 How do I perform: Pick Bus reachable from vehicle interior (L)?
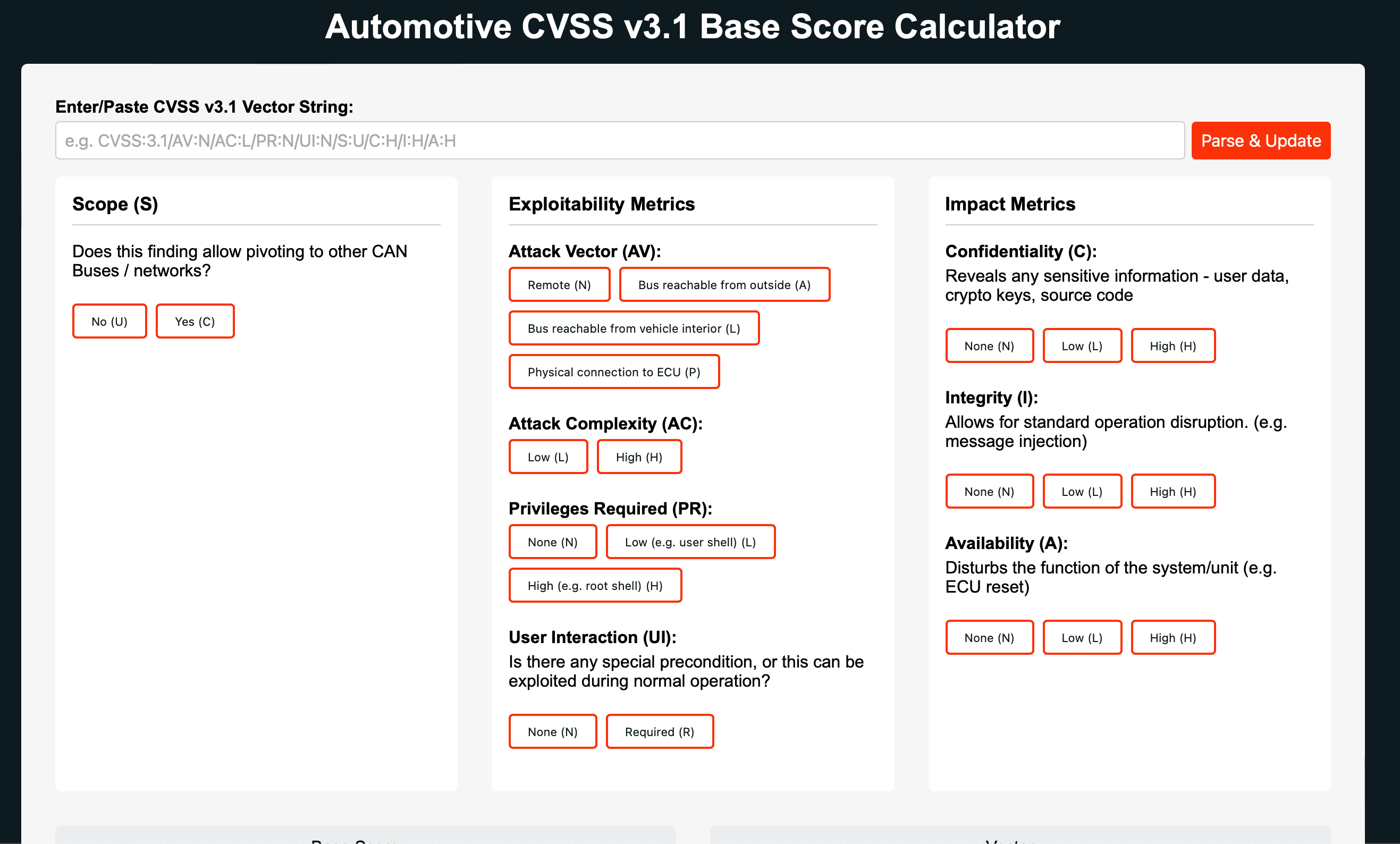(634, 328)
